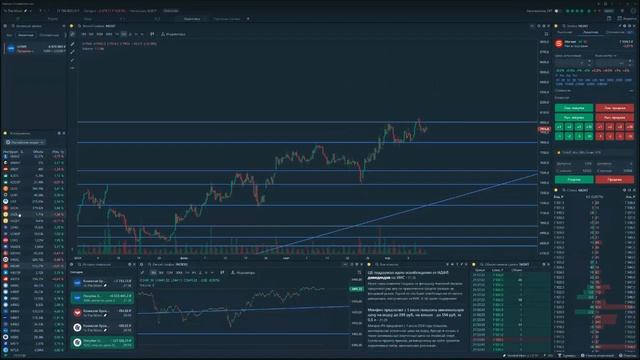The image size is (640, 360).
Task: Click the green market buy button
Action: pos(573,118)
